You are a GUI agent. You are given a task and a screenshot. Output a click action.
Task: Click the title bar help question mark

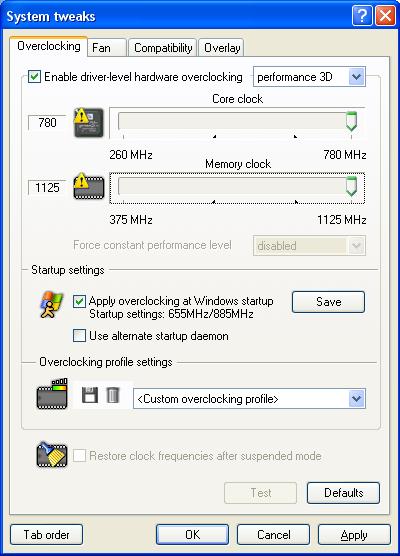click(361, 16)
